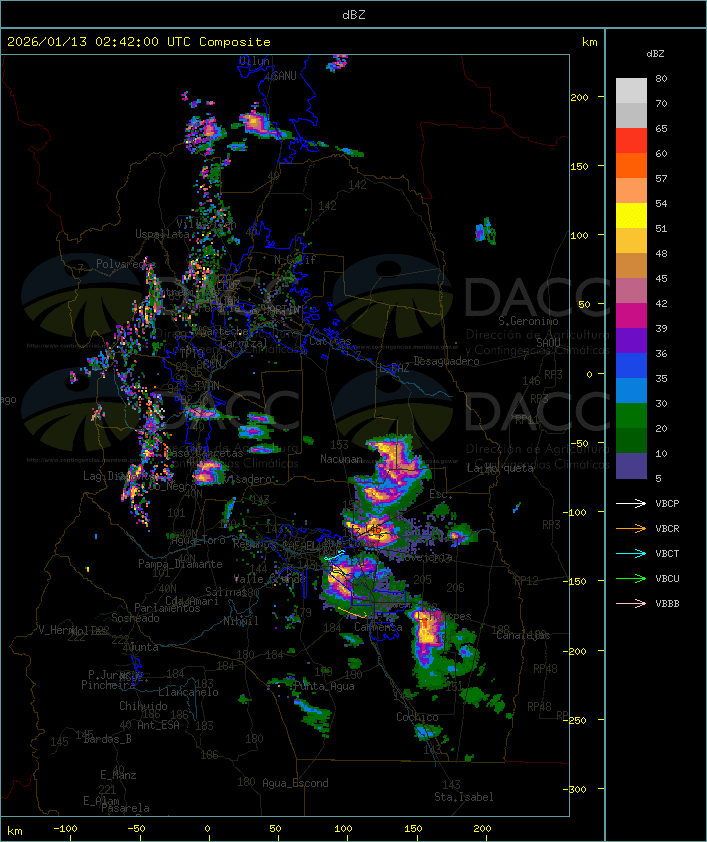
Task: Click '0' on the horizontal km axis
Action: pyautogui.click(x=208, y=829)
